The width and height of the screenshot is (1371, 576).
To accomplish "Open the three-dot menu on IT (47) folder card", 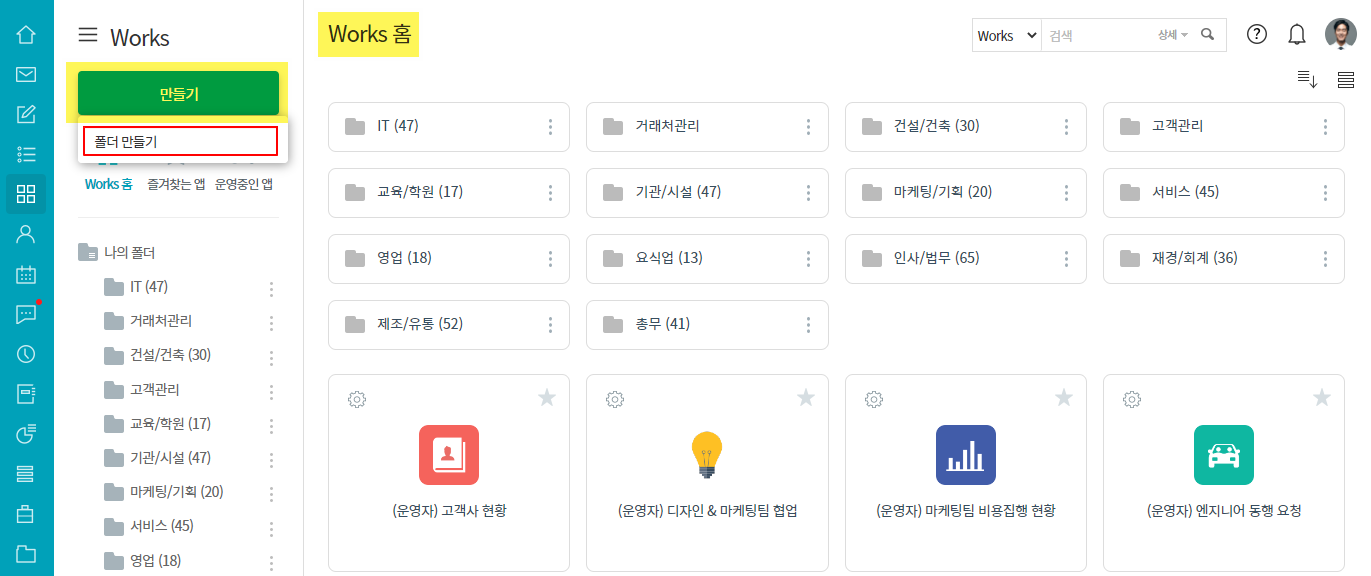I will click(550, 127).
